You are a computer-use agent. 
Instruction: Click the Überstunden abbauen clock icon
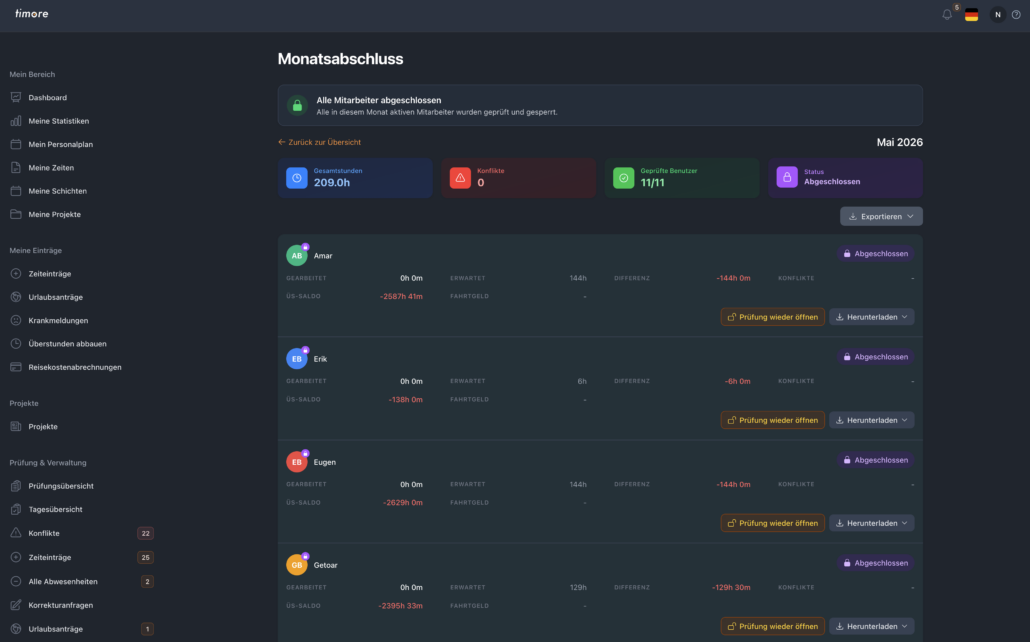click(x=16, y=344)
